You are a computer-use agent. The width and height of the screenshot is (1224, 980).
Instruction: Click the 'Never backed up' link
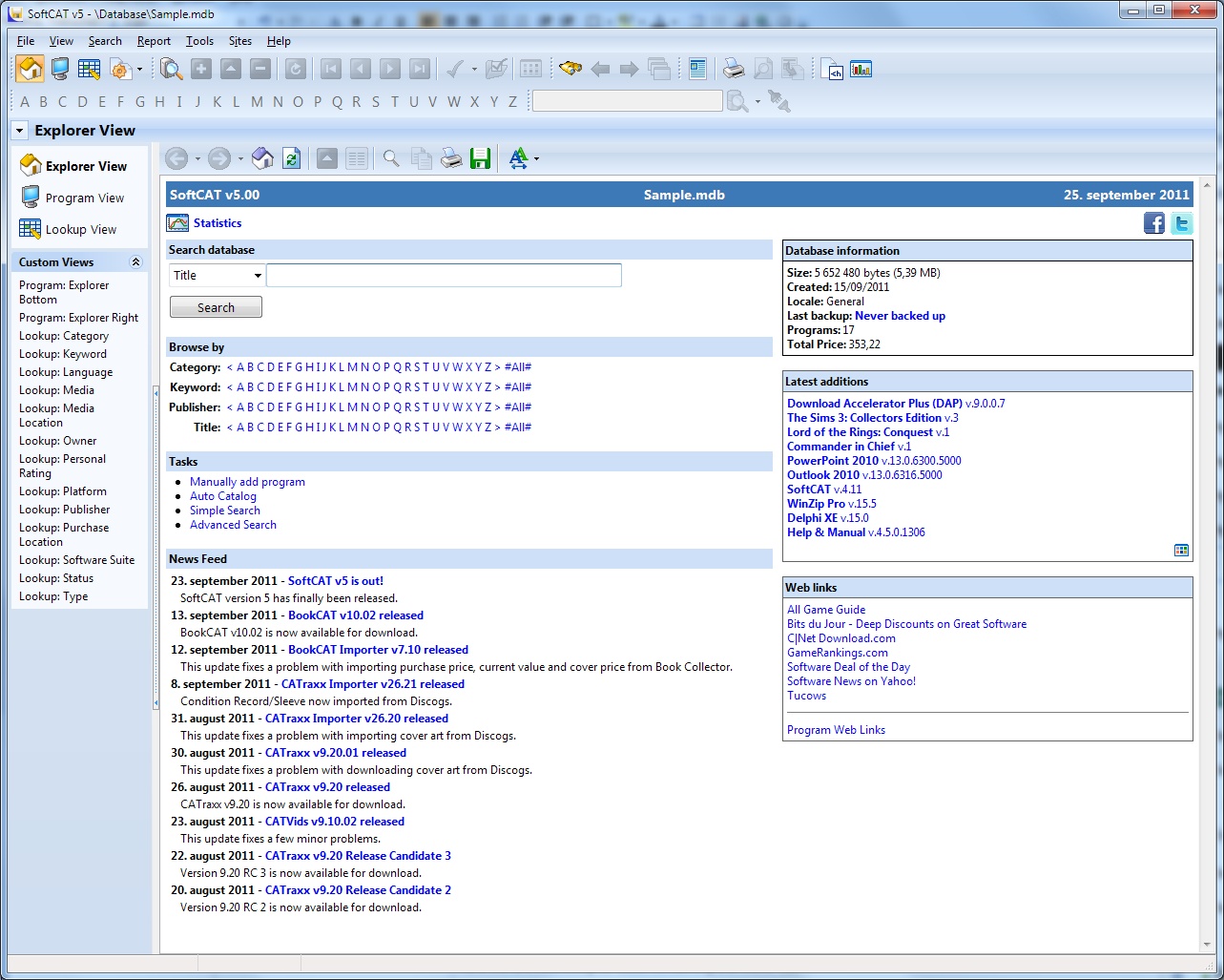point(900,316)
